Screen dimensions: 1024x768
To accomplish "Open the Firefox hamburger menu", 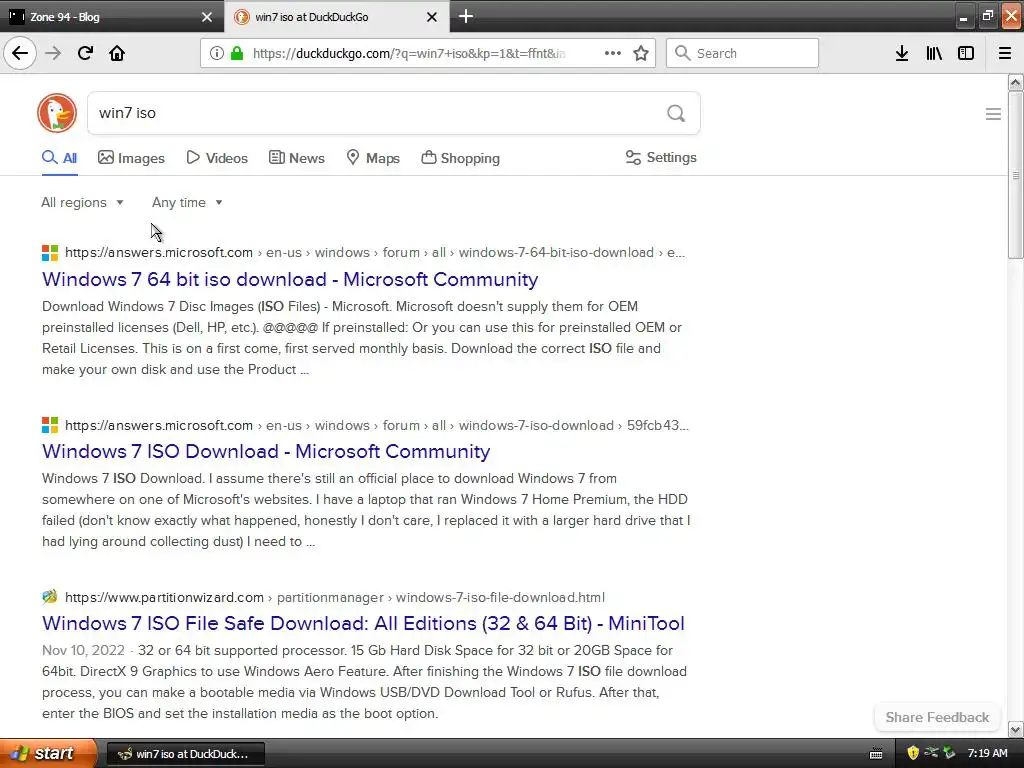I will tap(1004, 53).
